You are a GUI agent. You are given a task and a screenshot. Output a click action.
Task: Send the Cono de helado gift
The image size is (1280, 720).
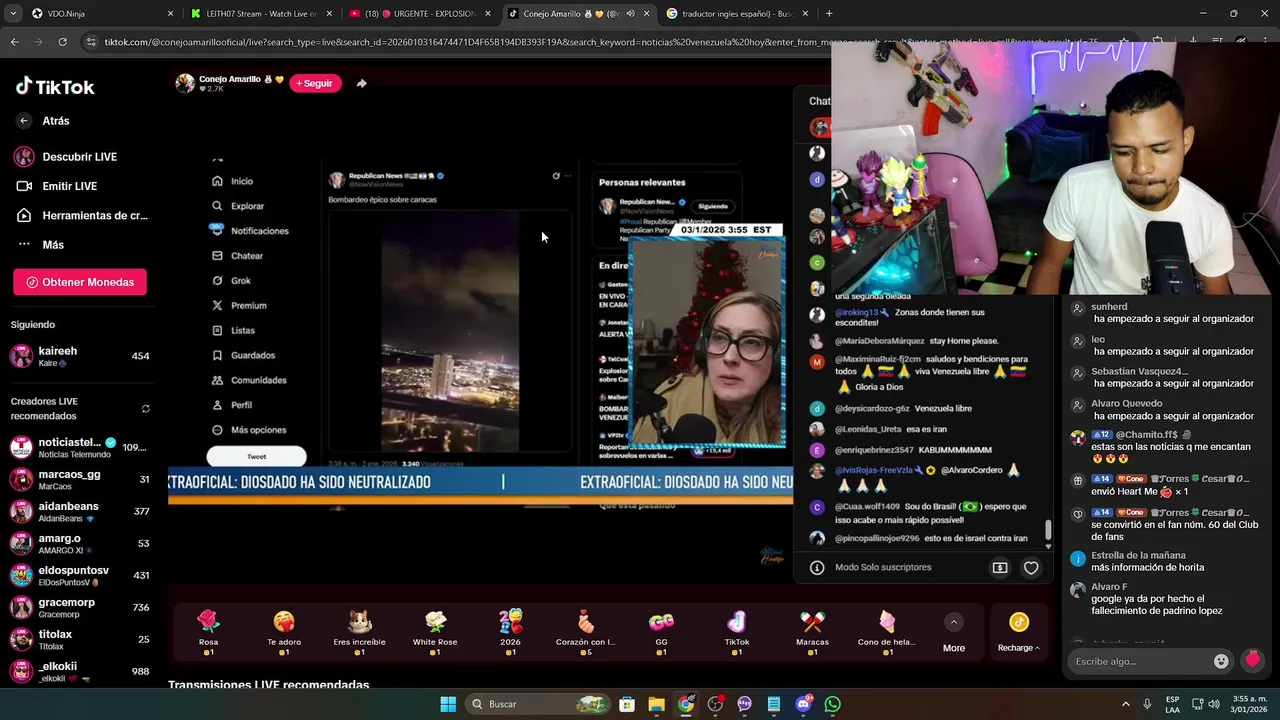[x=887, y=632]
